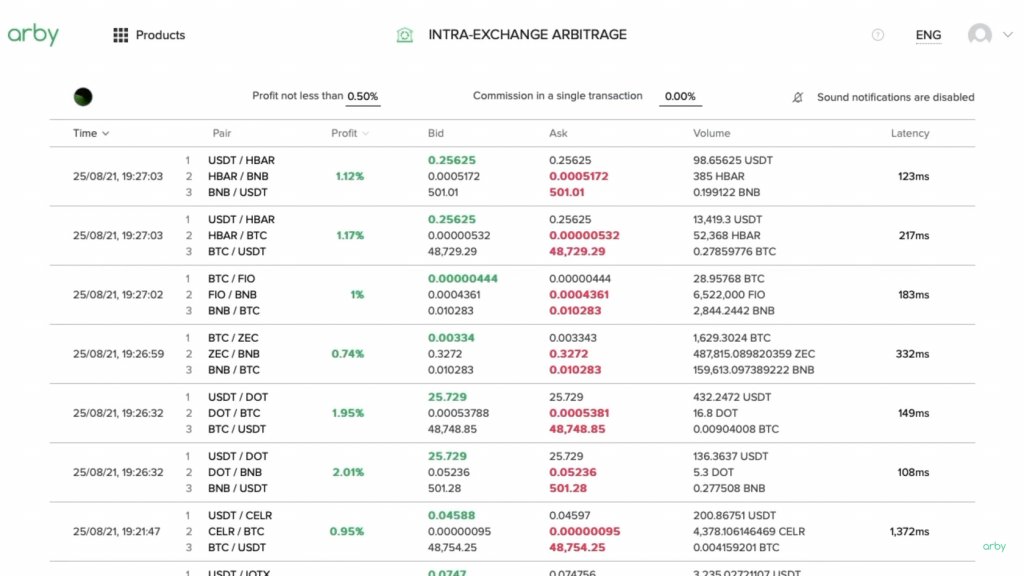The image size is (1024, 576).
Task: Sort by Time column dropdown
Action: click(91, 133)
